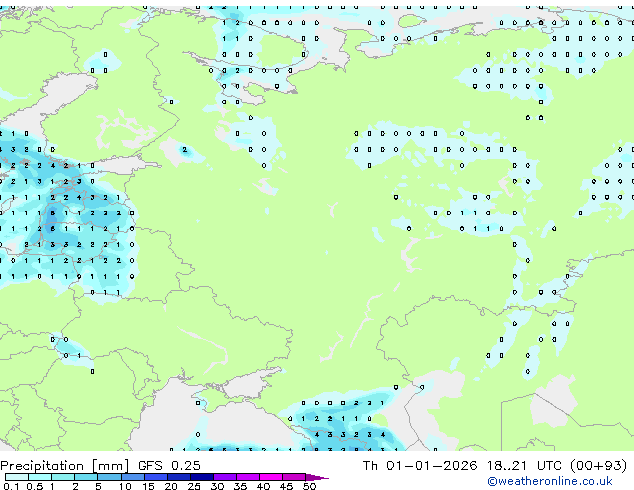Click the "GFS 0.25" model label

pos(169,466)
